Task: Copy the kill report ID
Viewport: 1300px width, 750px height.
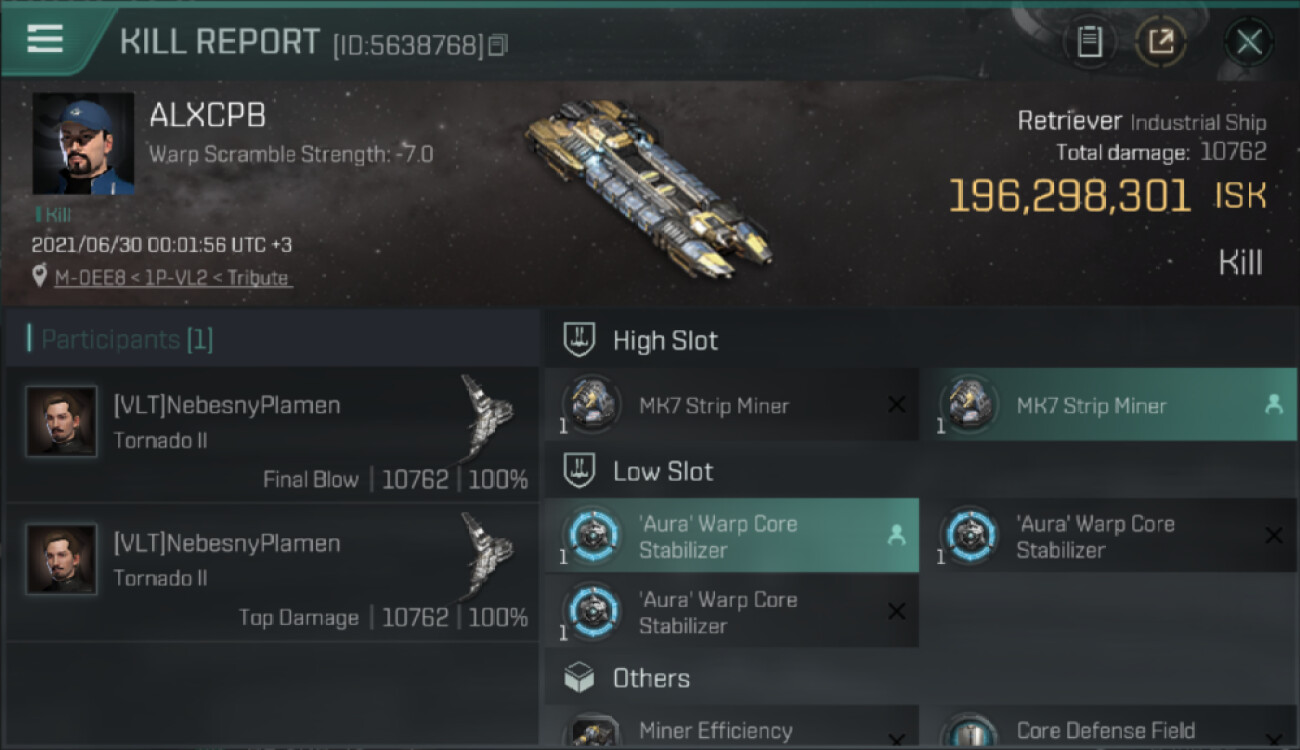Action: [498, 45]
